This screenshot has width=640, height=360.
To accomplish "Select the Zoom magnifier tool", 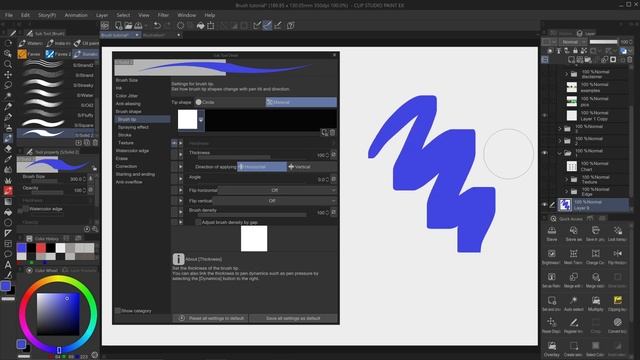I will [x=7, y=64].
